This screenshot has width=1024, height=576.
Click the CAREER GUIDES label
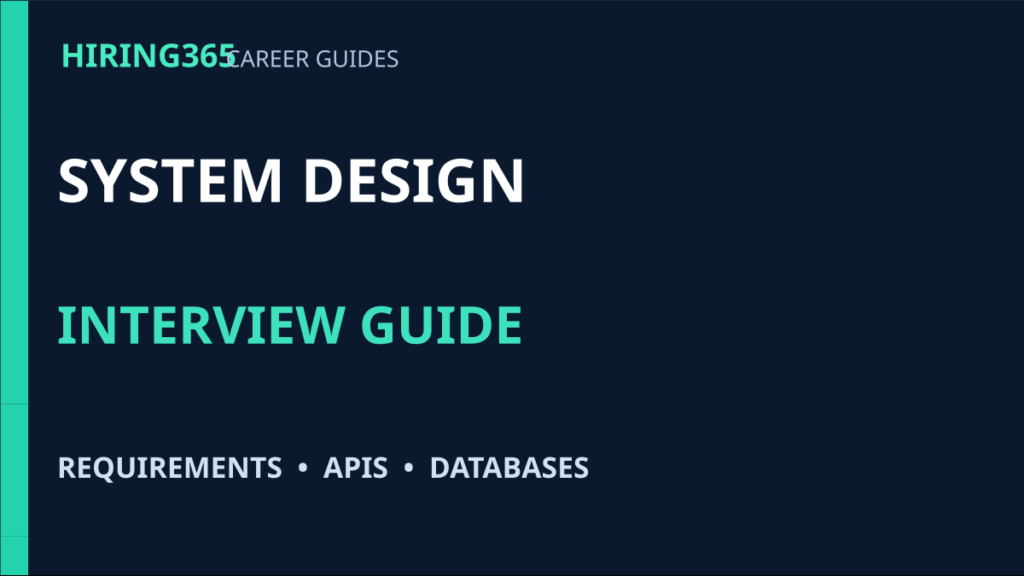click(x=313, y=59)
